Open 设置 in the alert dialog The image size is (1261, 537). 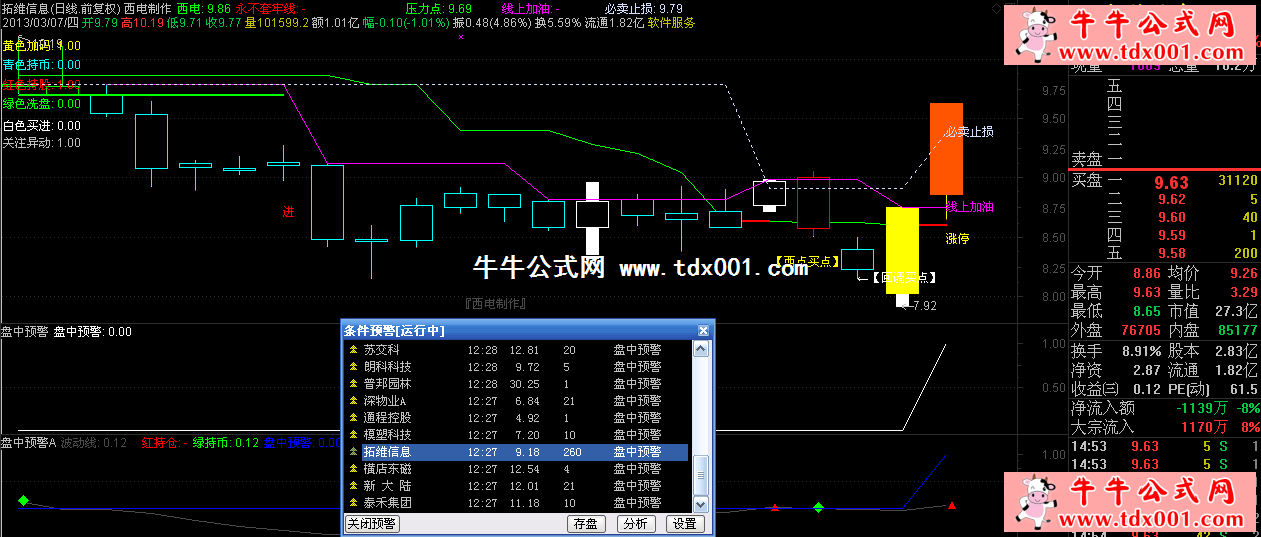point(685,524)
